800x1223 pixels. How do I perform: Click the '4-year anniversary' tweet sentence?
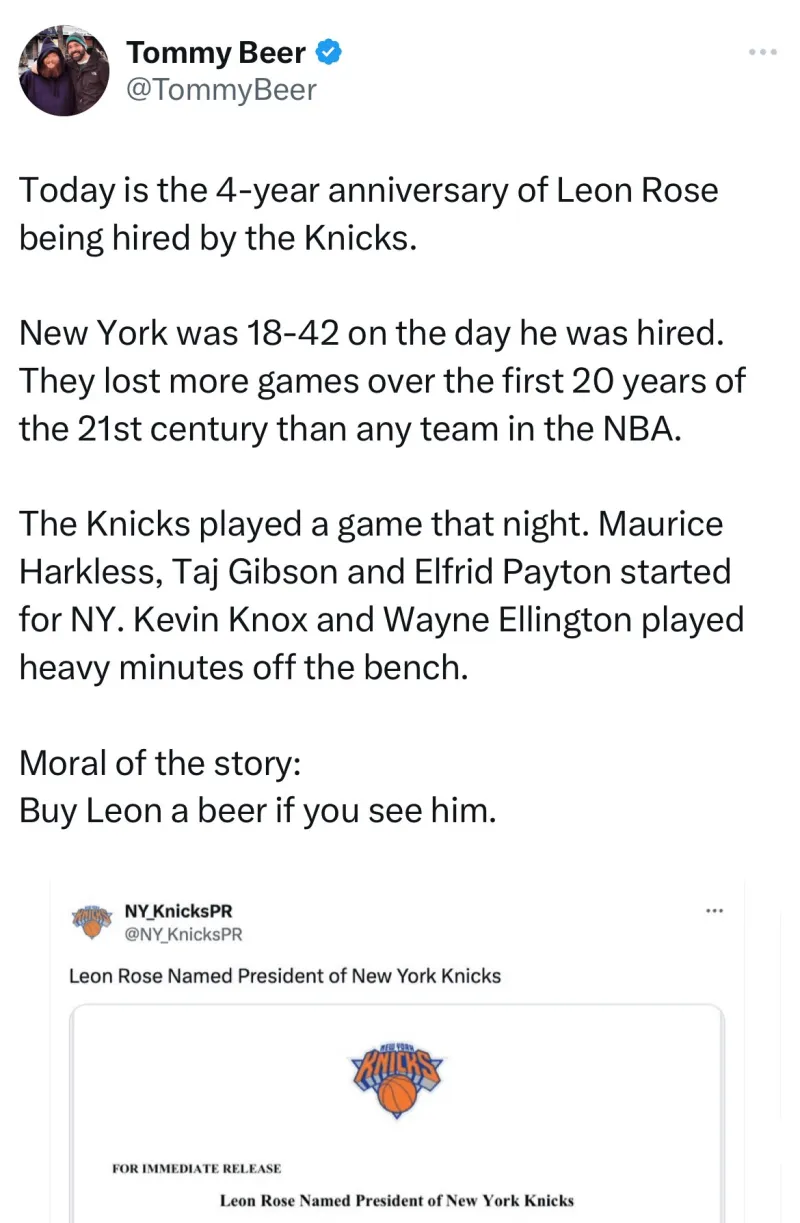[x=368, y=190]
